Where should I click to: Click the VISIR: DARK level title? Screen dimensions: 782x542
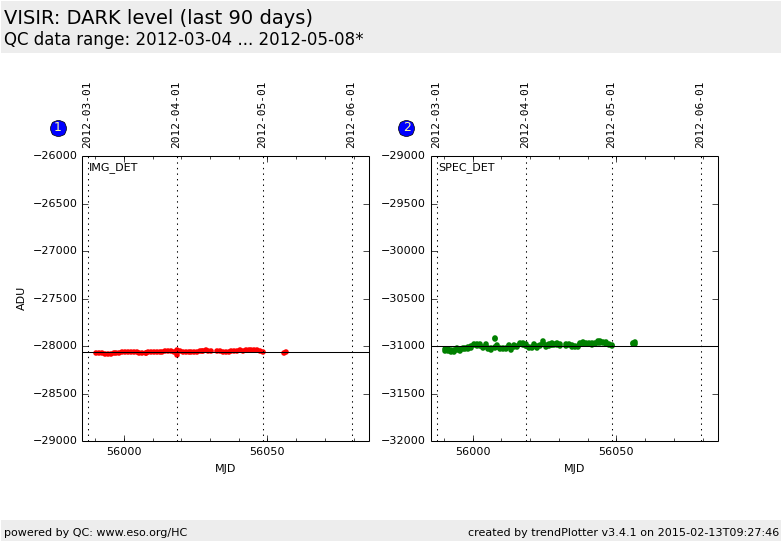(158, 18)
